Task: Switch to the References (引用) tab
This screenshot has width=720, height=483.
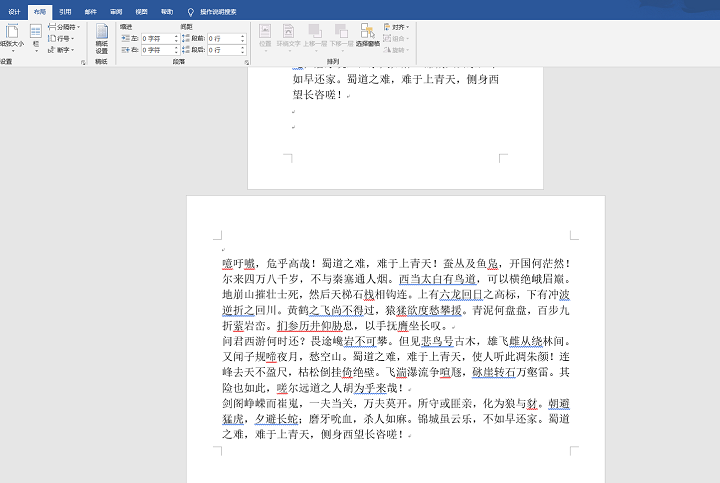Action: coord(65,12)
